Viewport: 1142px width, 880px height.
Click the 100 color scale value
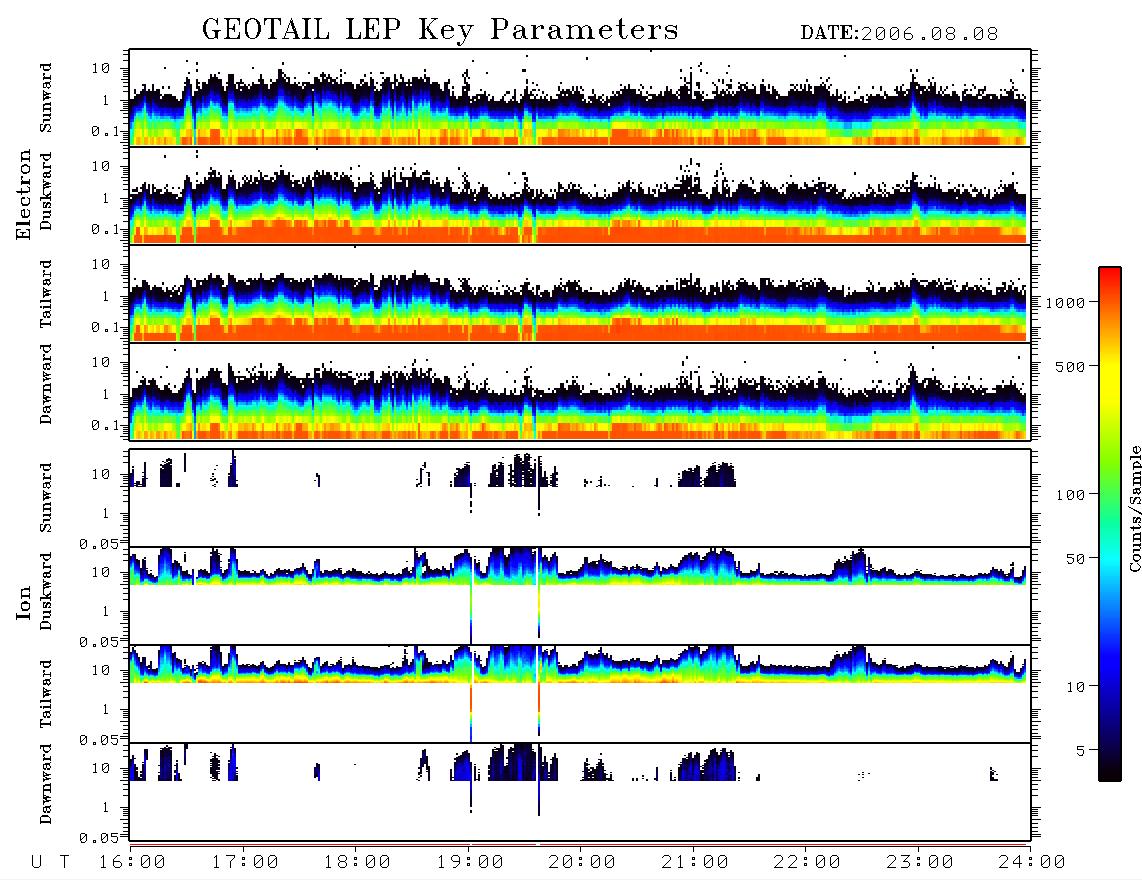coord(1071,495)
